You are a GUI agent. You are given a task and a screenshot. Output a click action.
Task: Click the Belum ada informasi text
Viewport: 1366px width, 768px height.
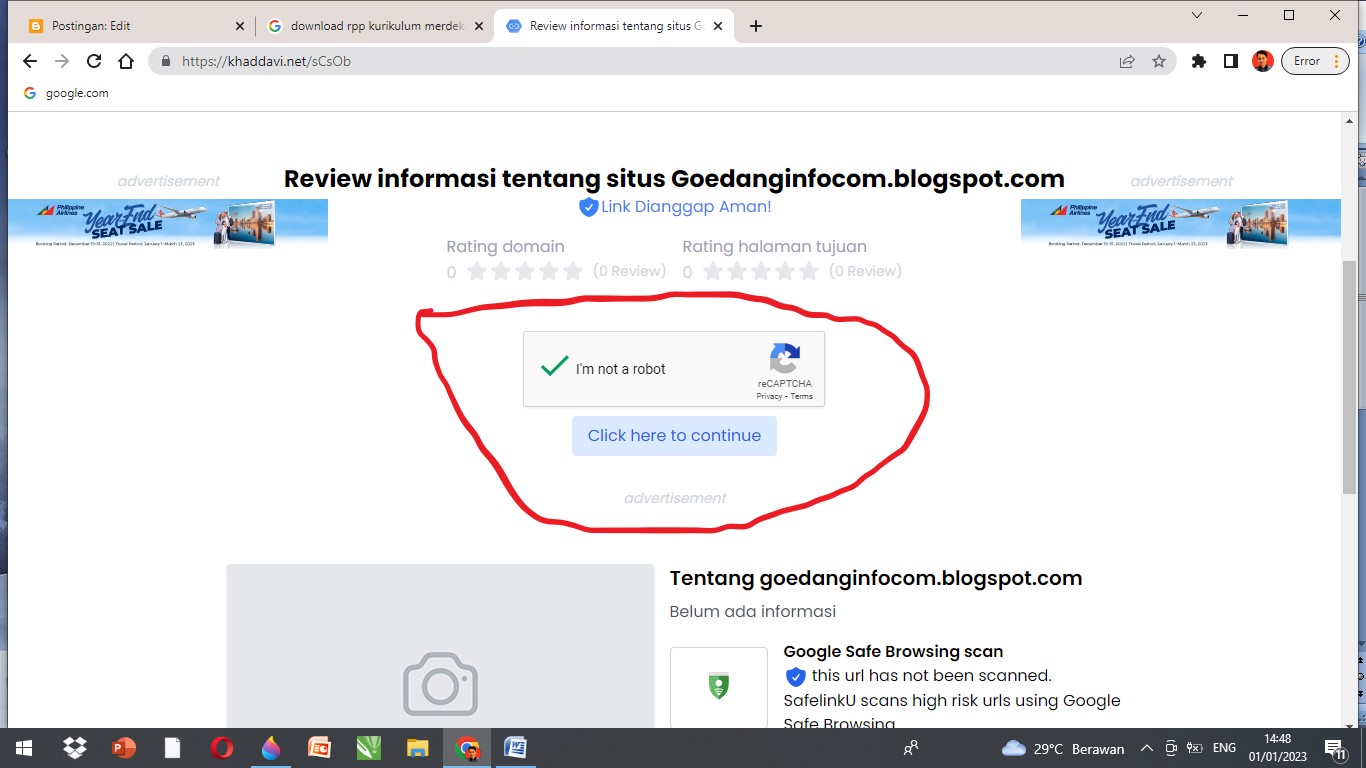753,611
